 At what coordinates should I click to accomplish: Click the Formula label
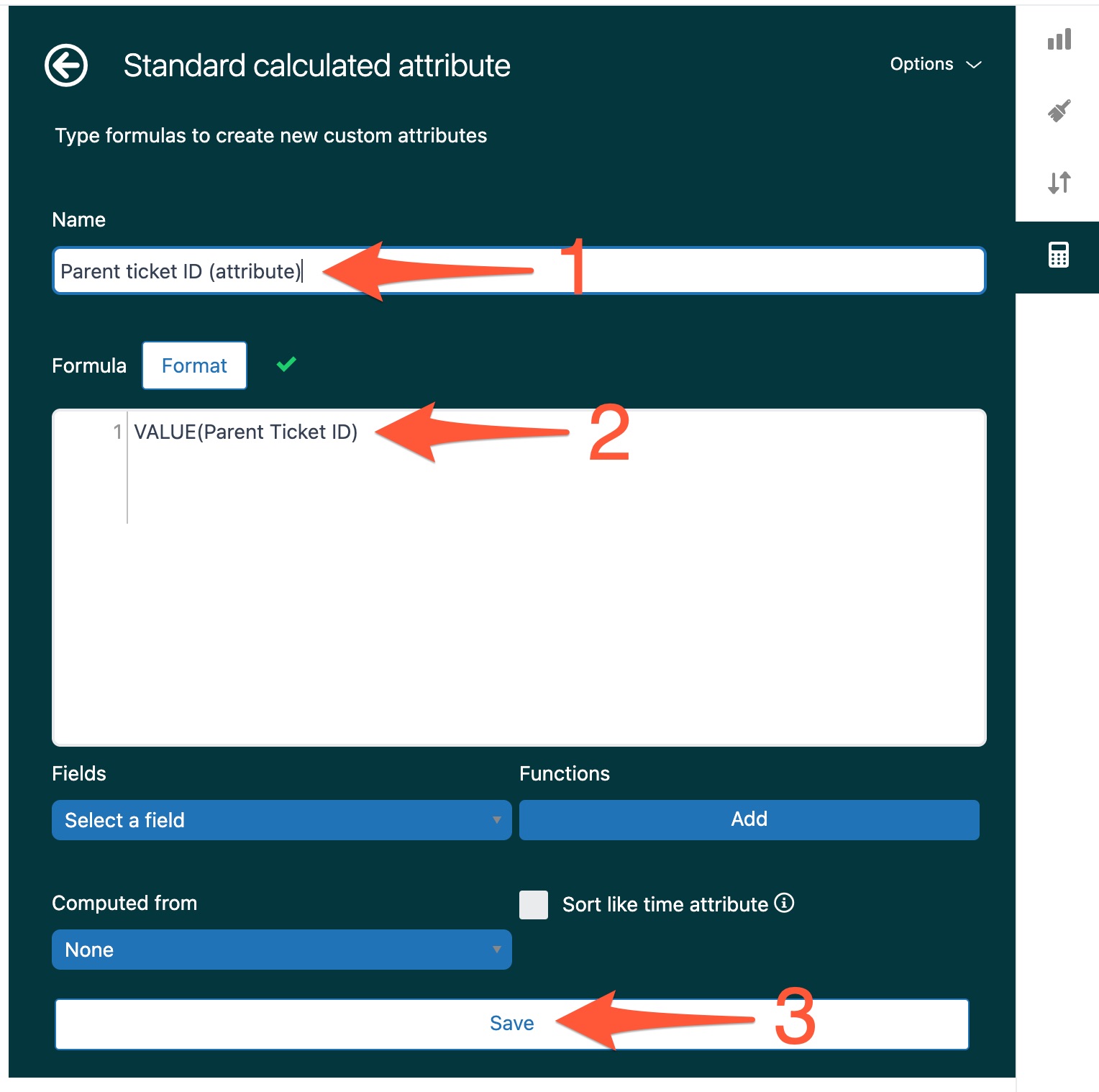(x=89, y=365)
